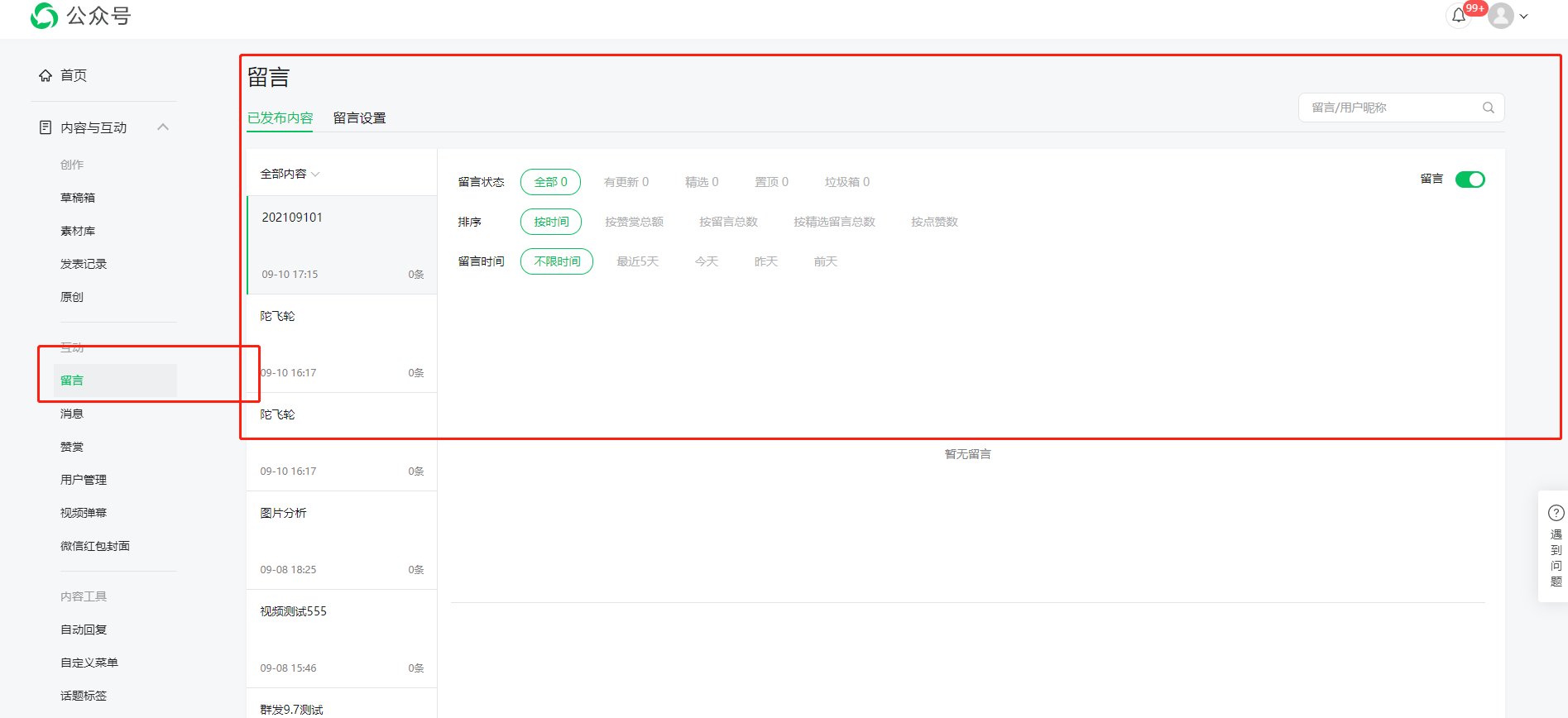1568x718 pixels.
Task: Open 草稿箱 in the sidebar
Action: [78, 198]
